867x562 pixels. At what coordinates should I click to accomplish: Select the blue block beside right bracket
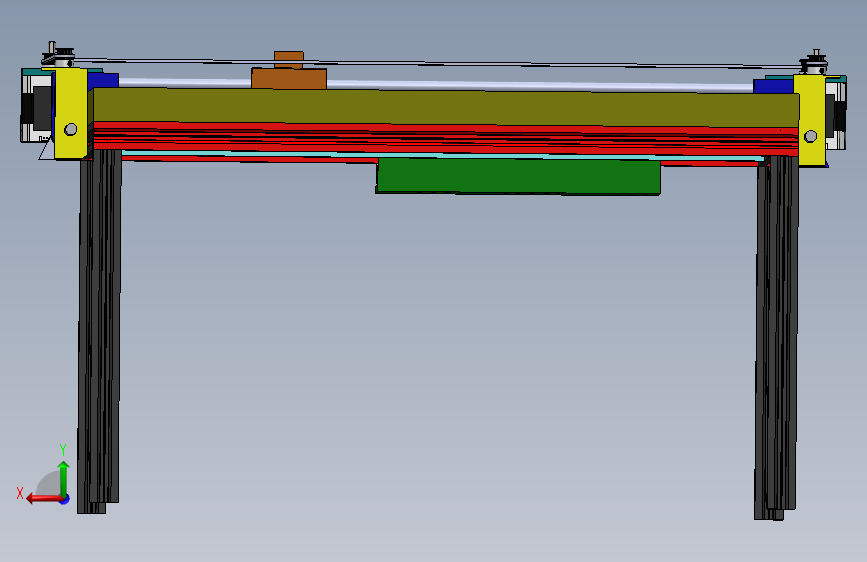pos(773,86)
